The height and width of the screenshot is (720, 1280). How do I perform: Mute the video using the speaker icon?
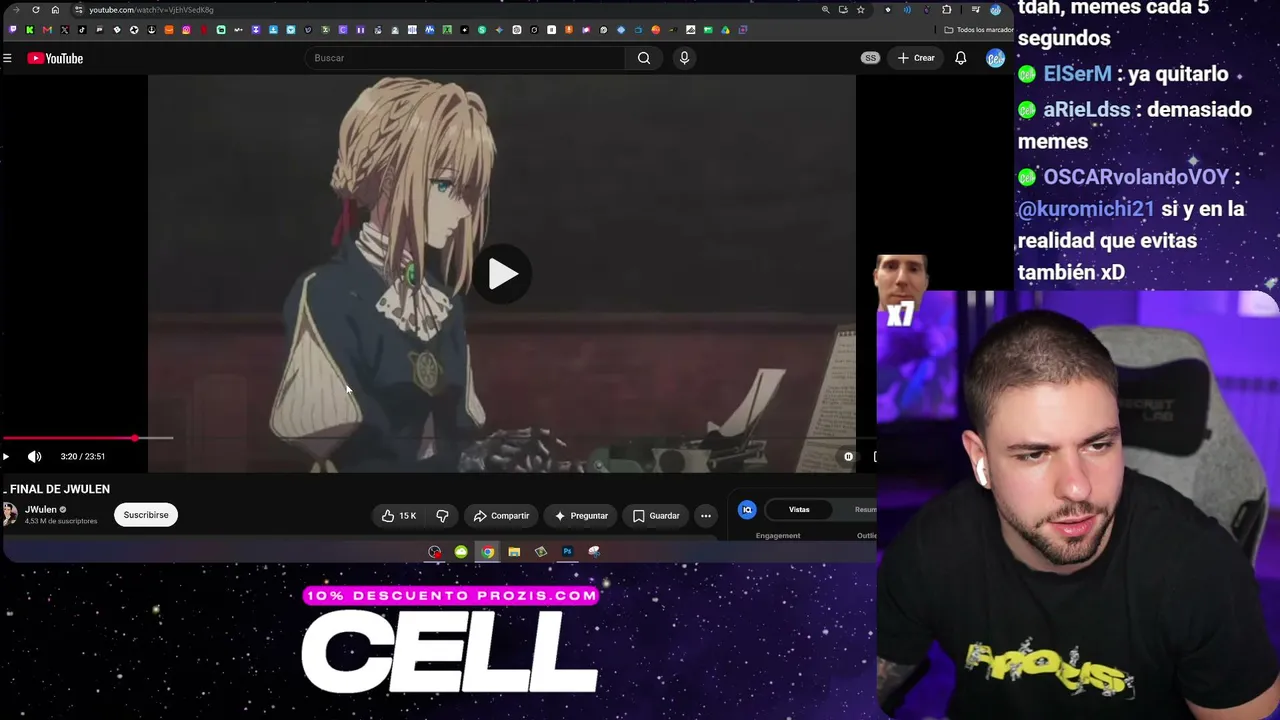[x=34, y=457]
